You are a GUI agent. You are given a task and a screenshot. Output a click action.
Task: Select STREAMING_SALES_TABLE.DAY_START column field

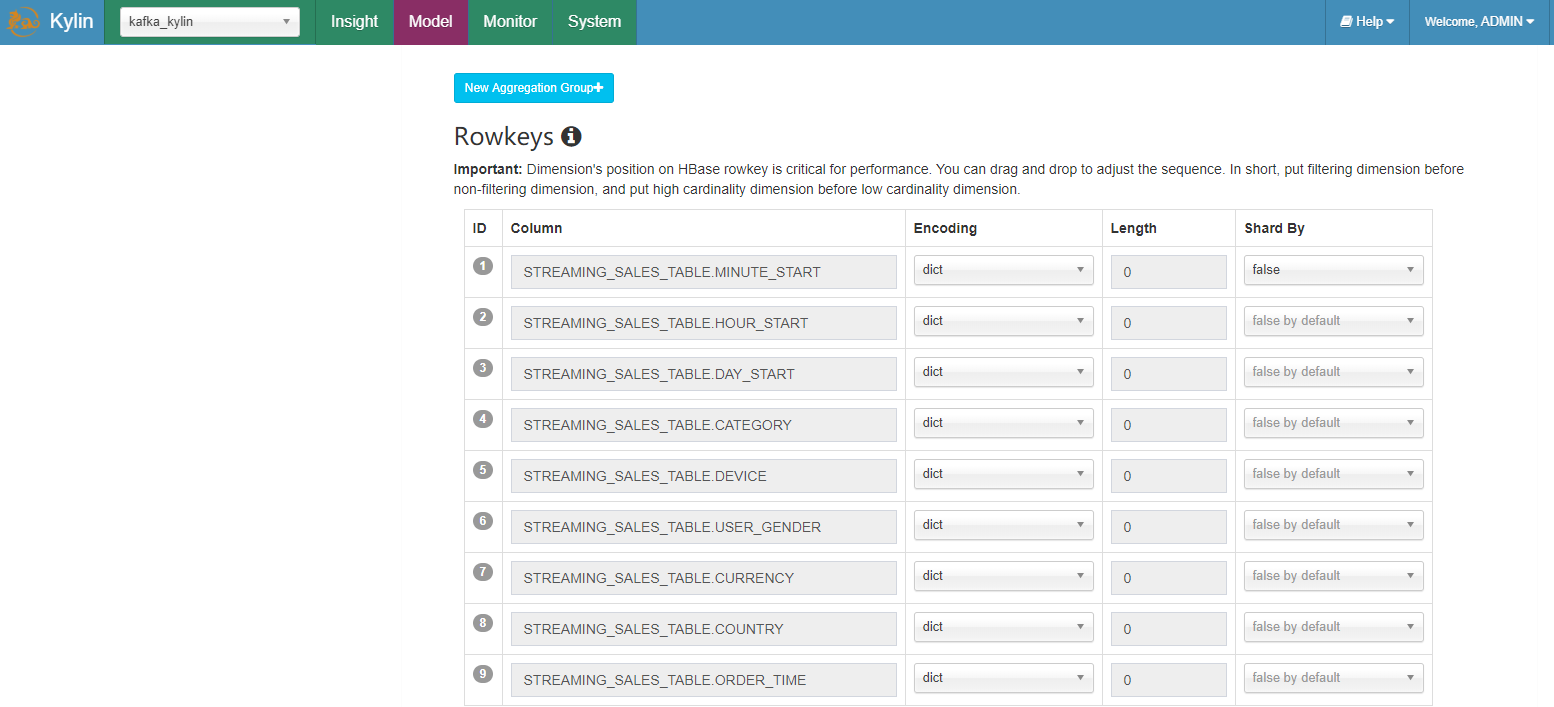pos(704,374)
